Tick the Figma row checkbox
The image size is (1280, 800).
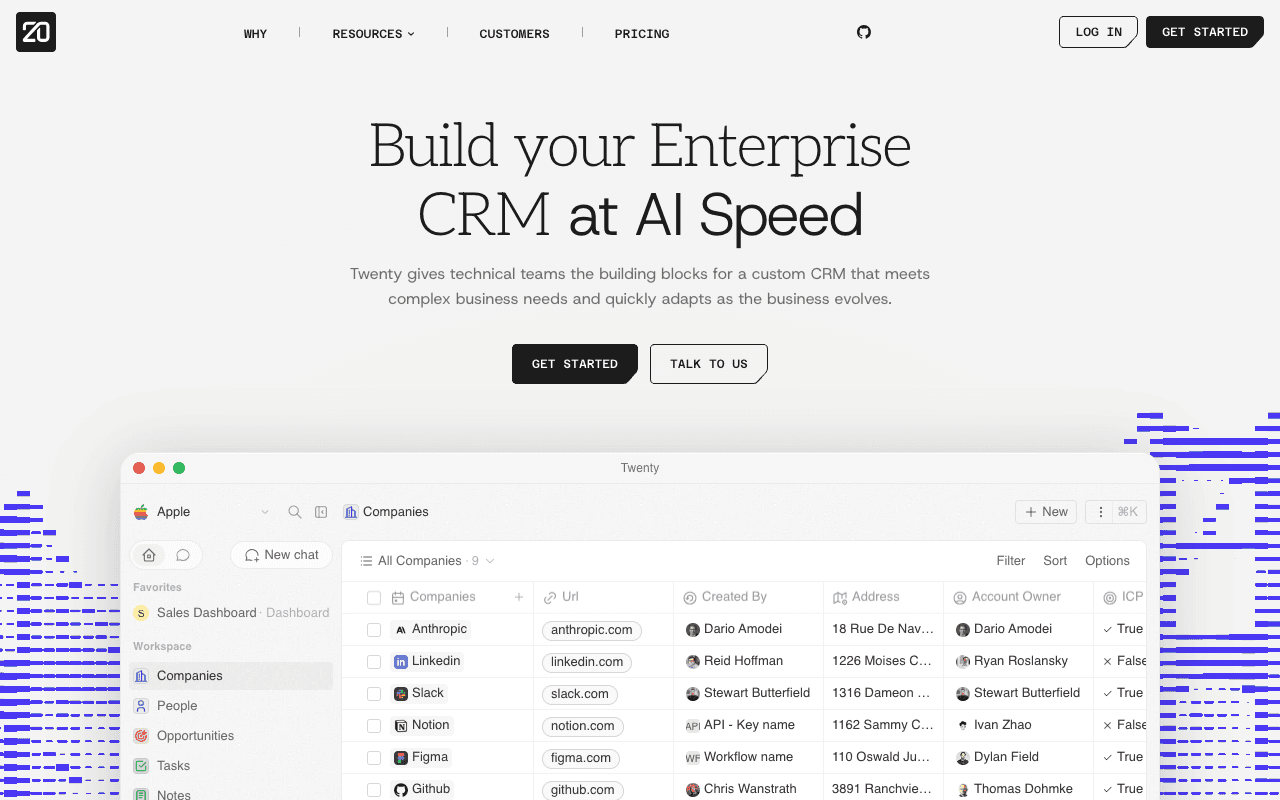pyautogui.click(x=374, y=758)
